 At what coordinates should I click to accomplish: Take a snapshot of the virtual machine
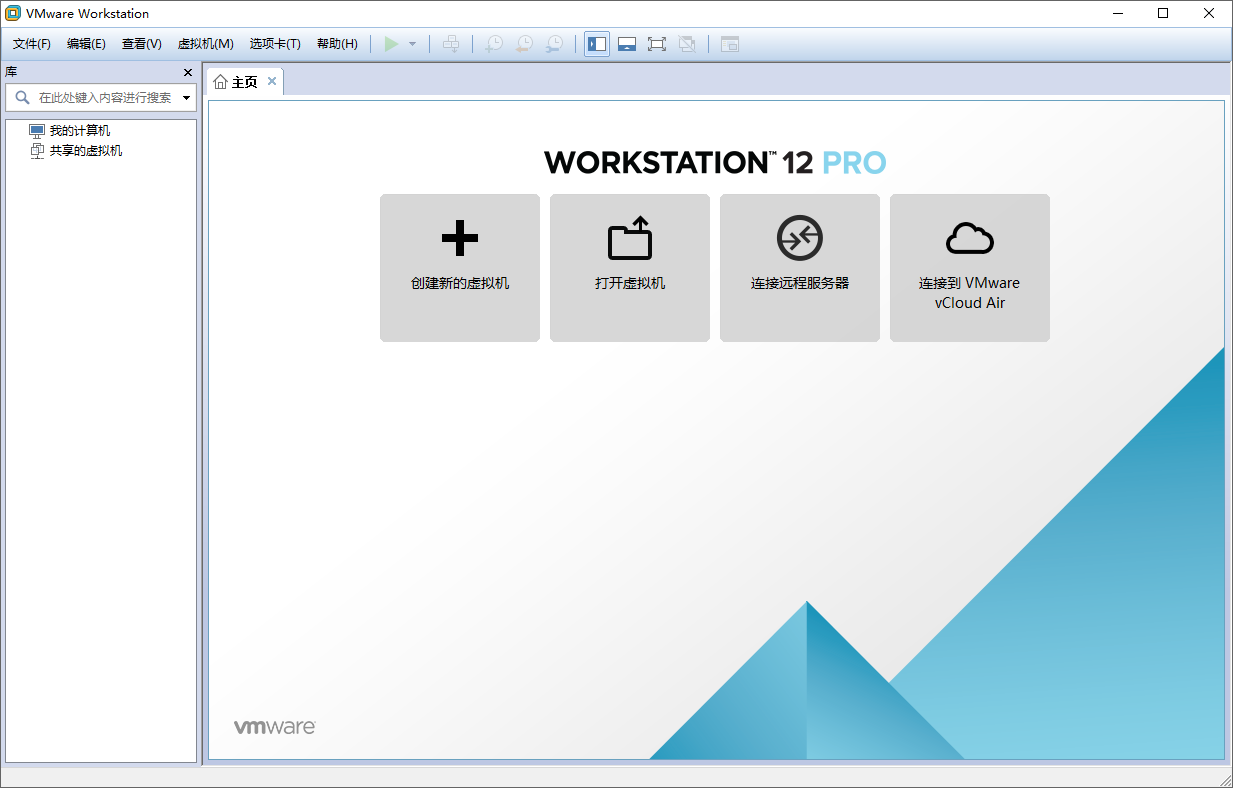click(x=493, y=43)
